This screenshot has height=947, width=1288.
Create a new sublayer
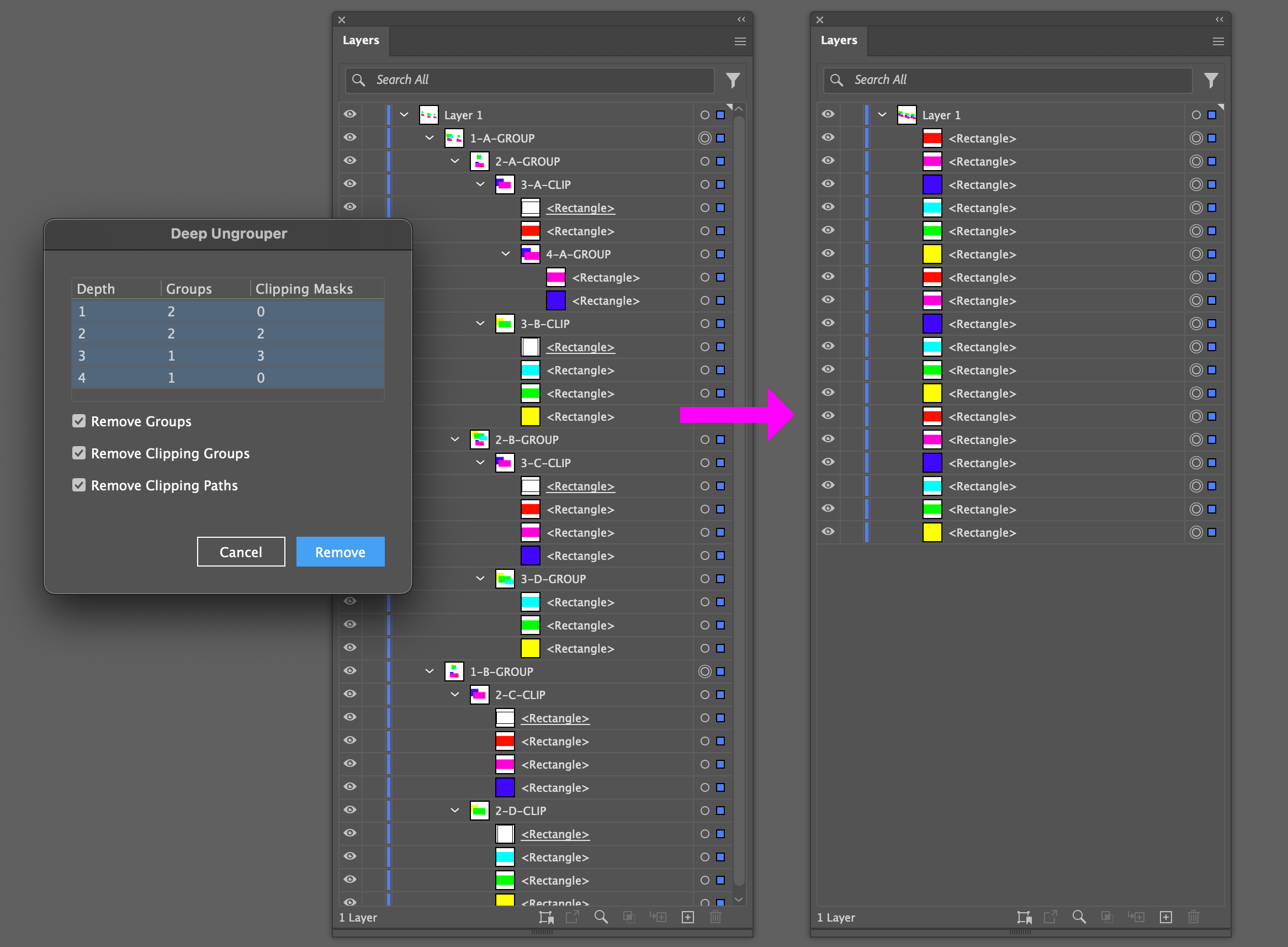coord(658,917)
